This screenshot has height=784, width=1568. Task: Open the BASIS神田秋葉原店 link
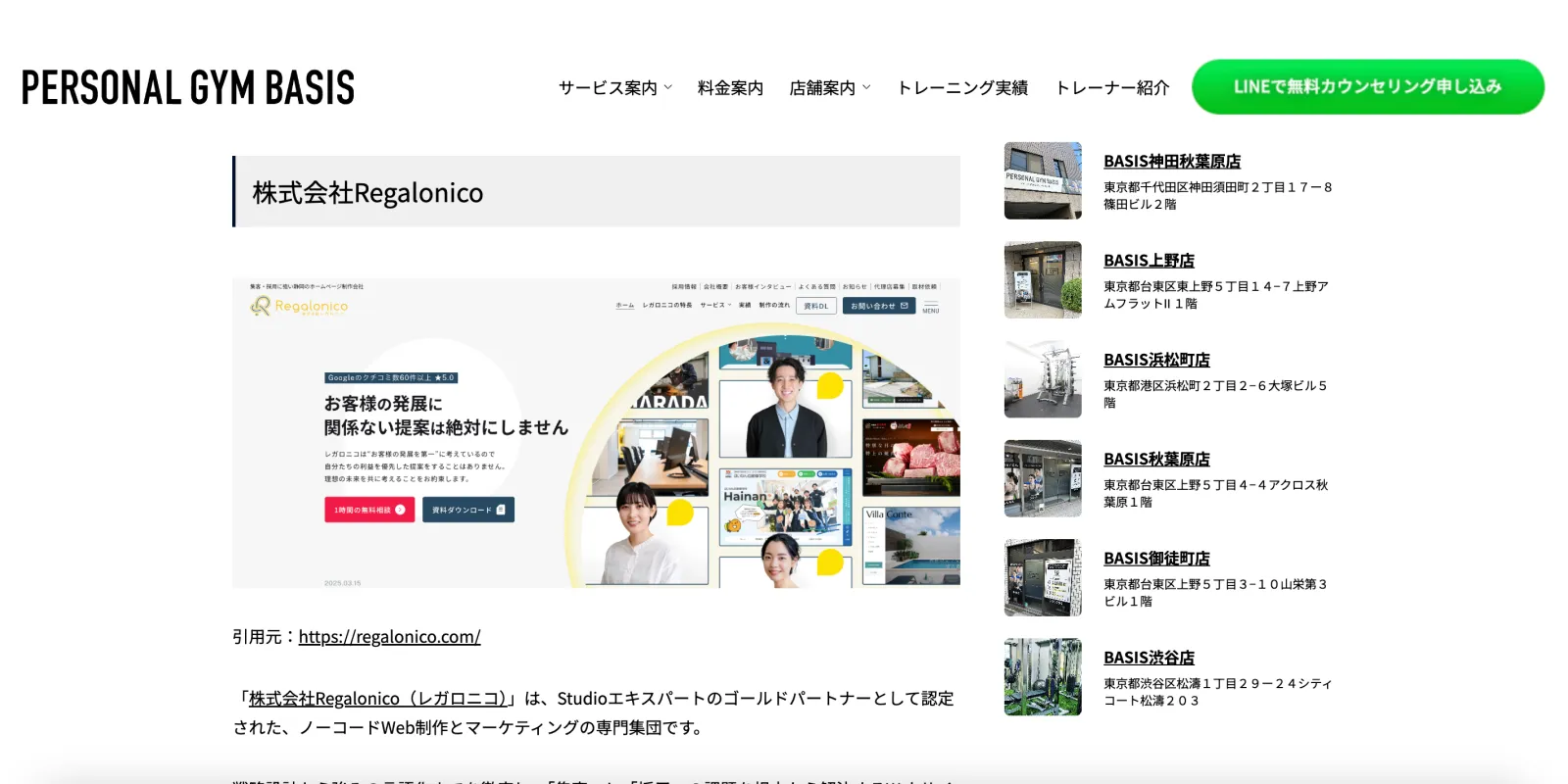[1172, 162]
